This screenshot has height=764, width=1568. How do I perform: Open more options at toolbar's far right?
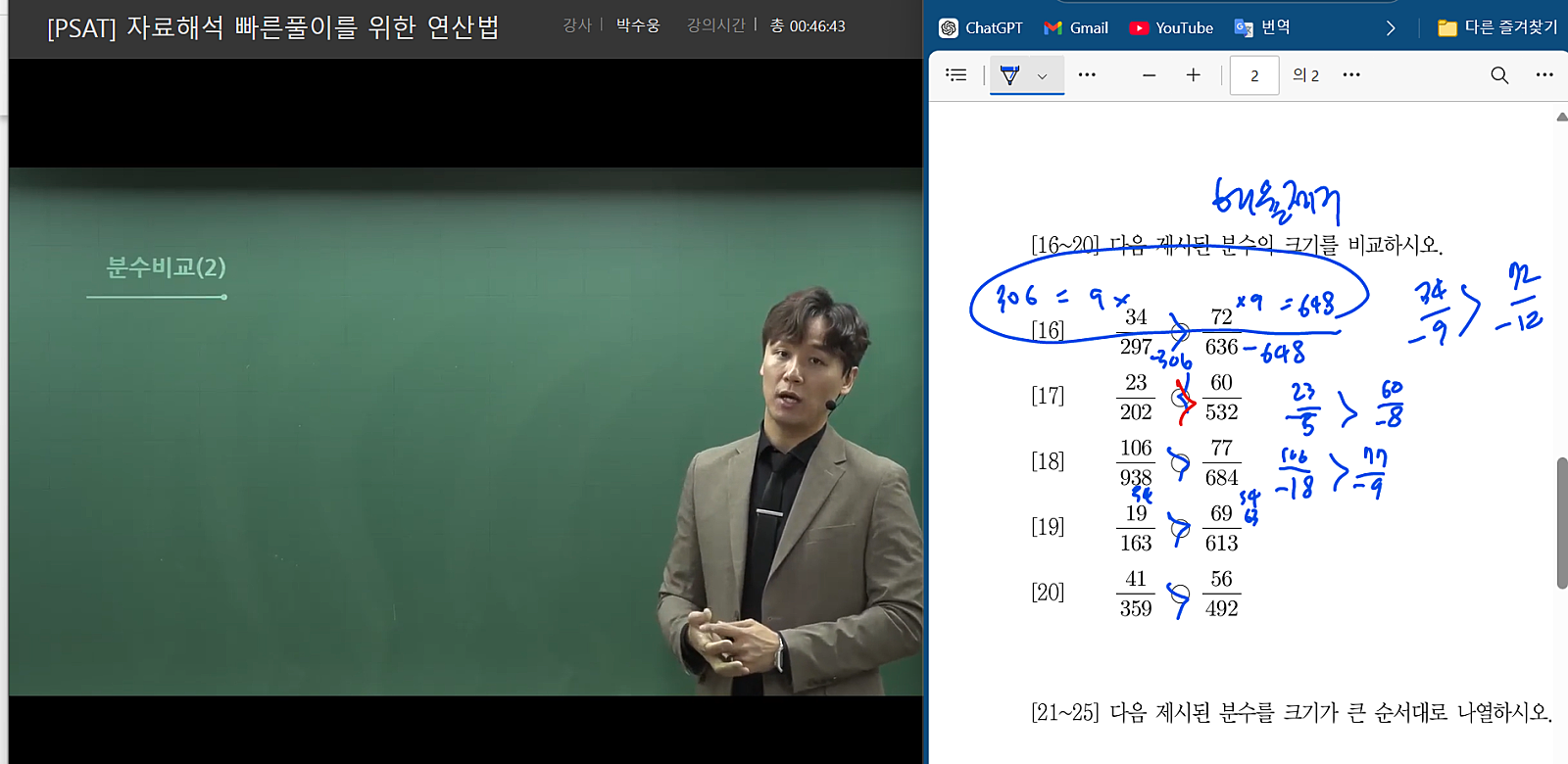(x=1544, y=75)
